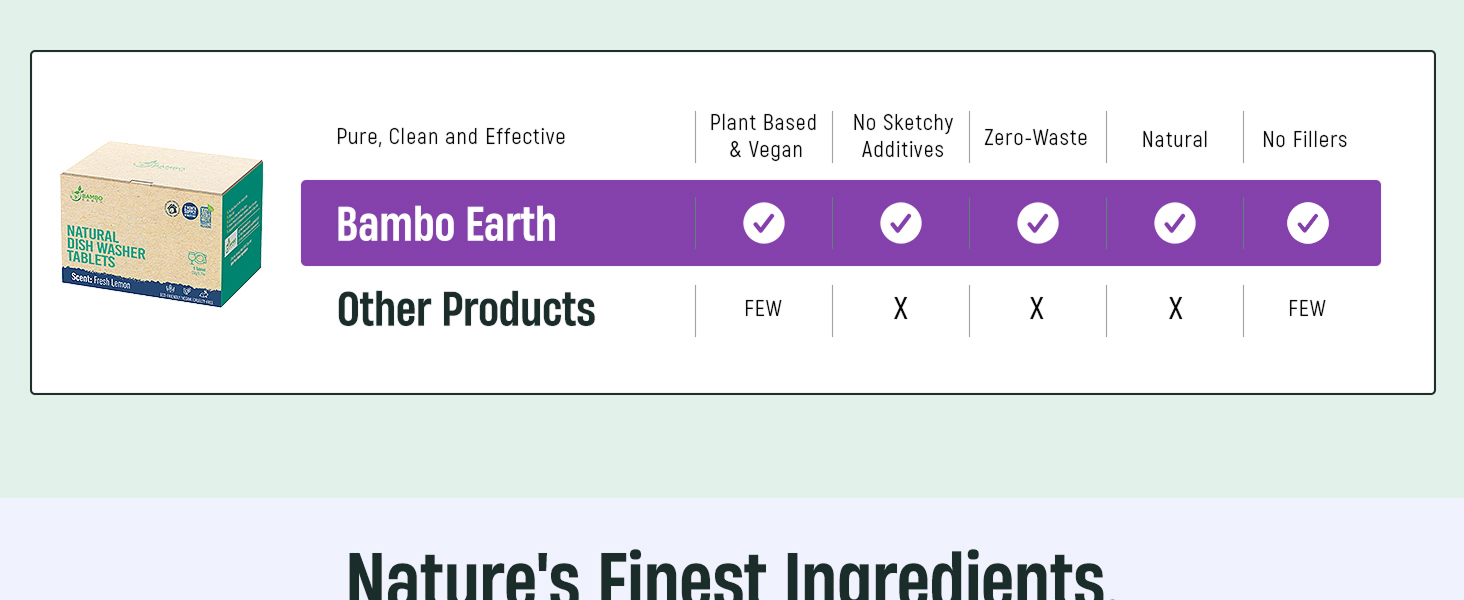Screen dimensions: 1464x600
Task: Click the X under Zero-Waste
Action: (x=1037, y=309)
